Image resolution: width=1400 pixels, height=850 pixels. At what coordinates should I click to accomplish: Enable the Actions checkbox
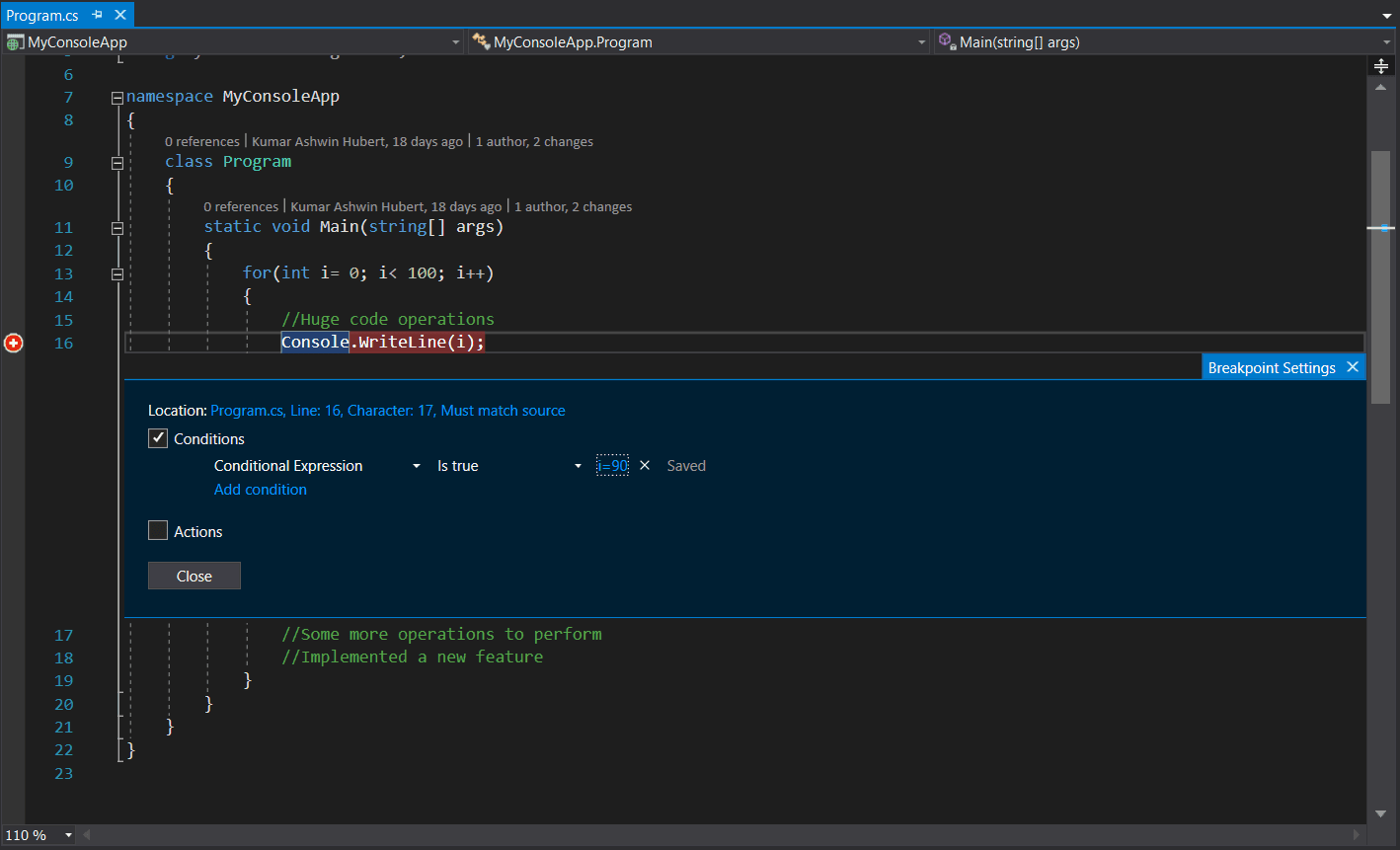click(158, 531)
